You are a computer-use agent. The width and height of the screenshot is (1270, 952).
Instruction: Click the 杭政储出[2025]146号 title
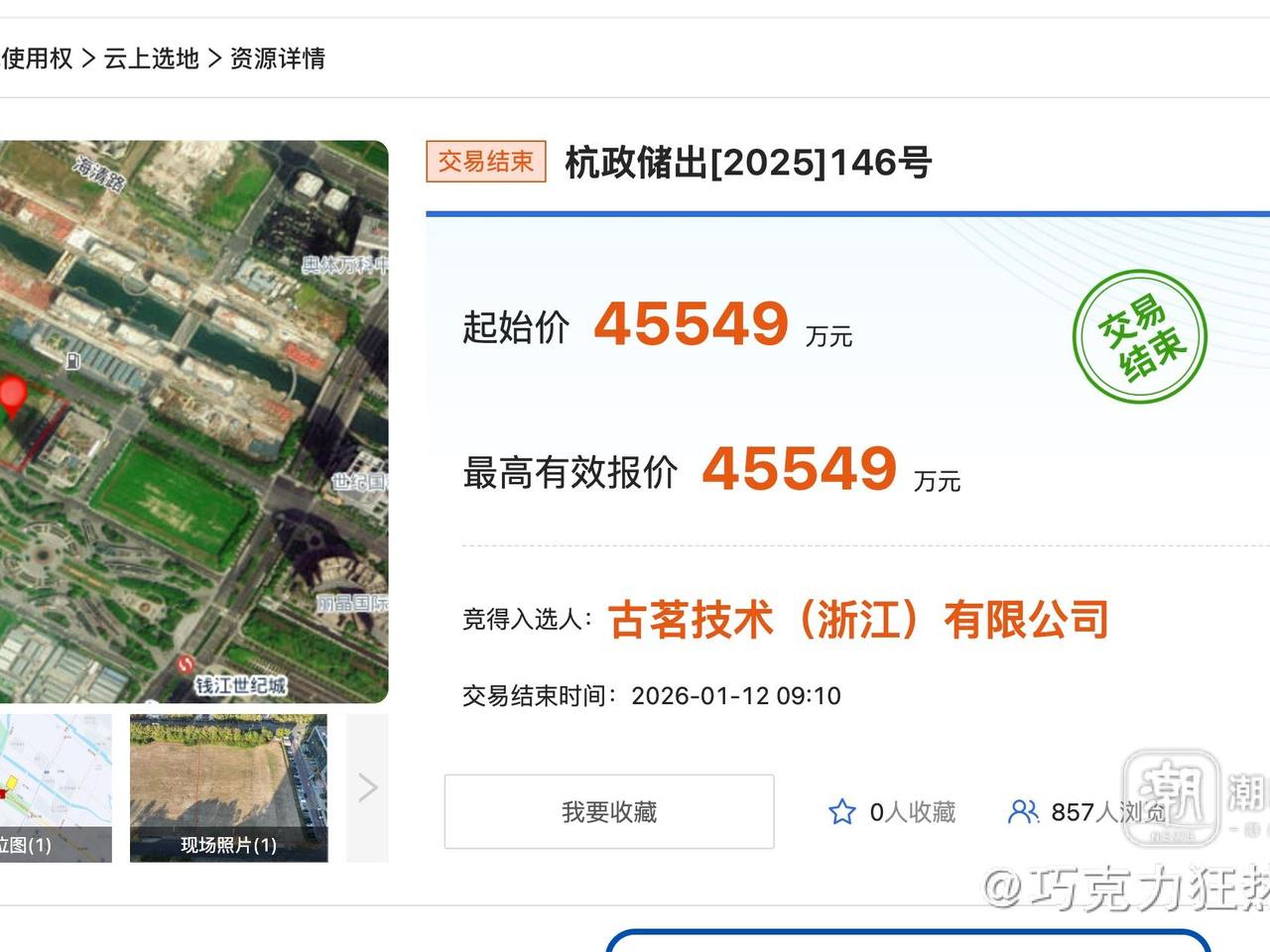coord(748,163)
